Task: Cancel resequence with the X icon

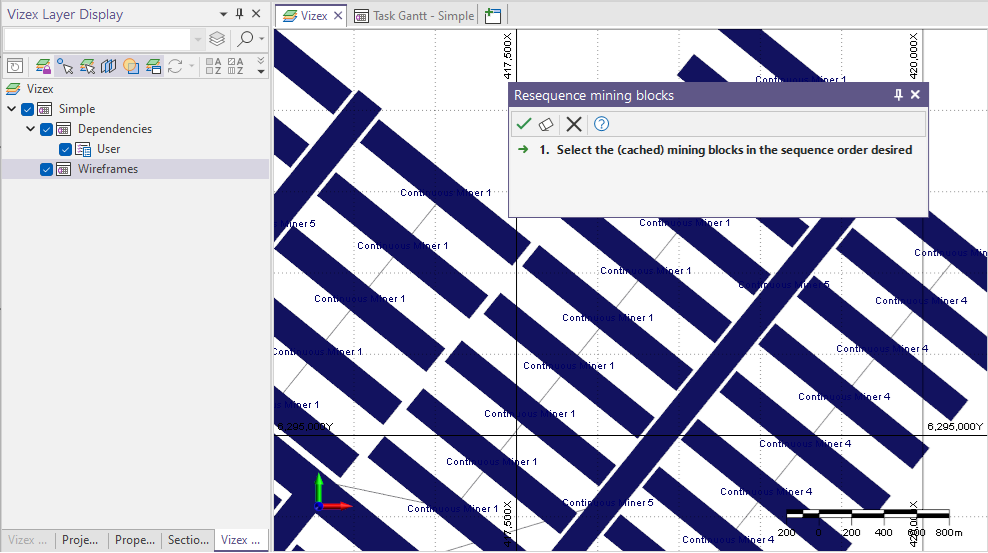Action: 573,124
